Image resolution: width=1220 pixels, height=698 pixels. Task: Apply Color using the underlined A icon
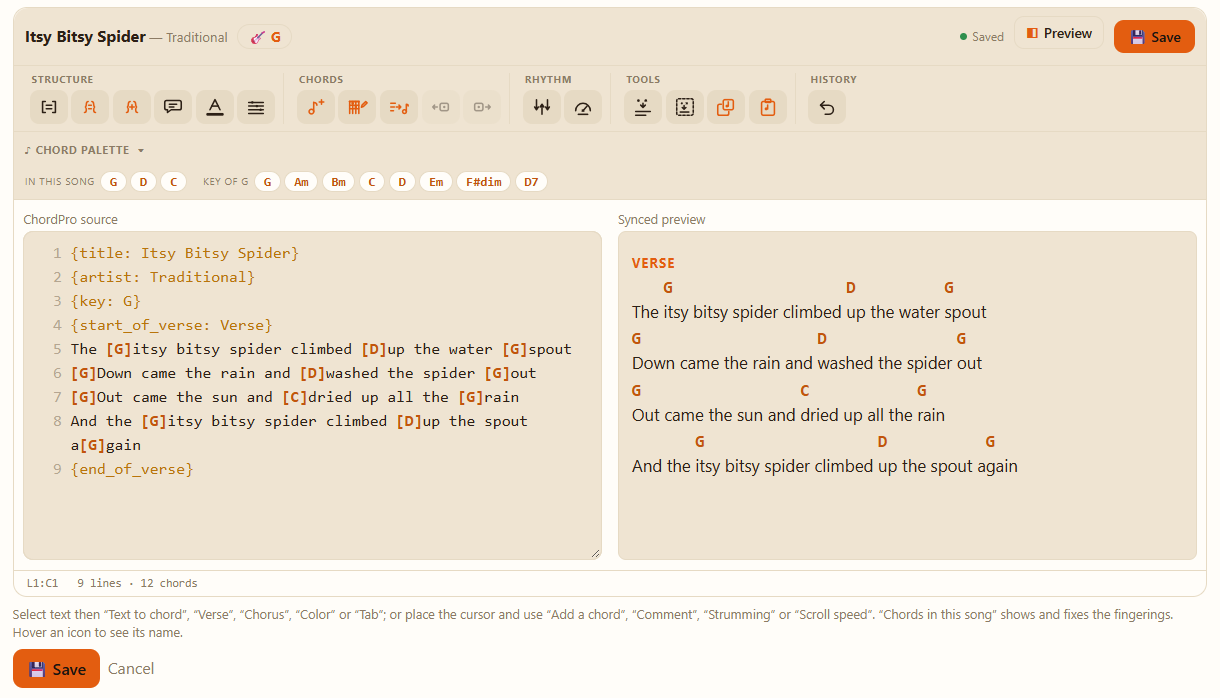214,107
